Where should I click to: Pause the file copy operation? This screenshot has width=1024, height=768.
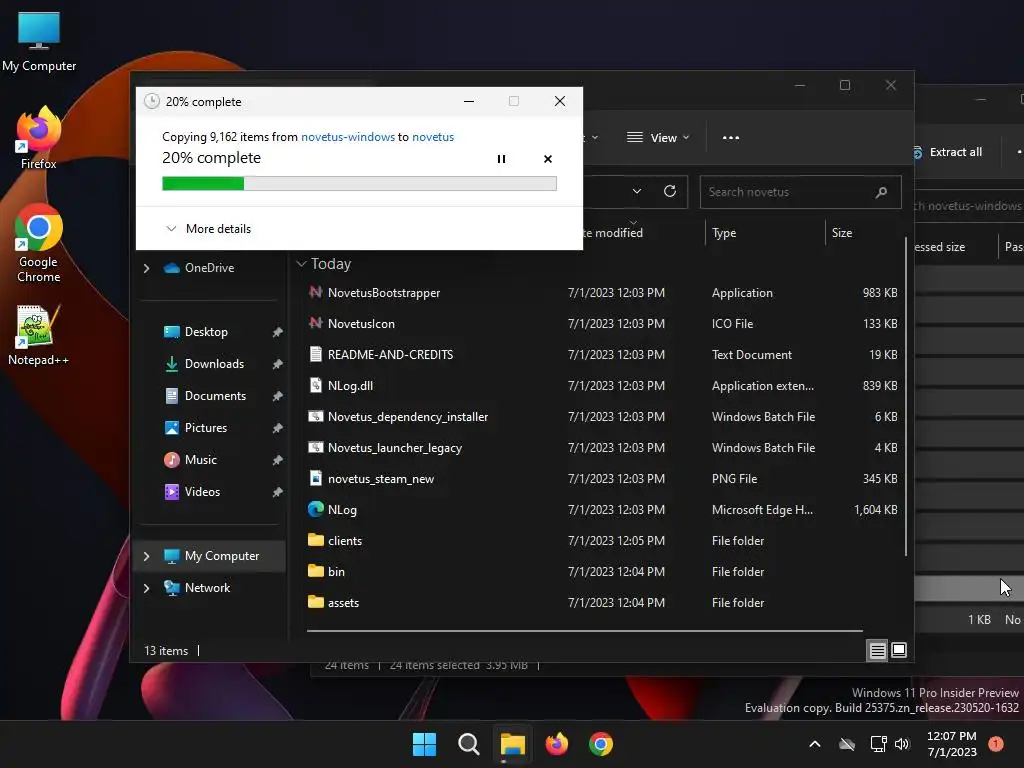(501, 159)
